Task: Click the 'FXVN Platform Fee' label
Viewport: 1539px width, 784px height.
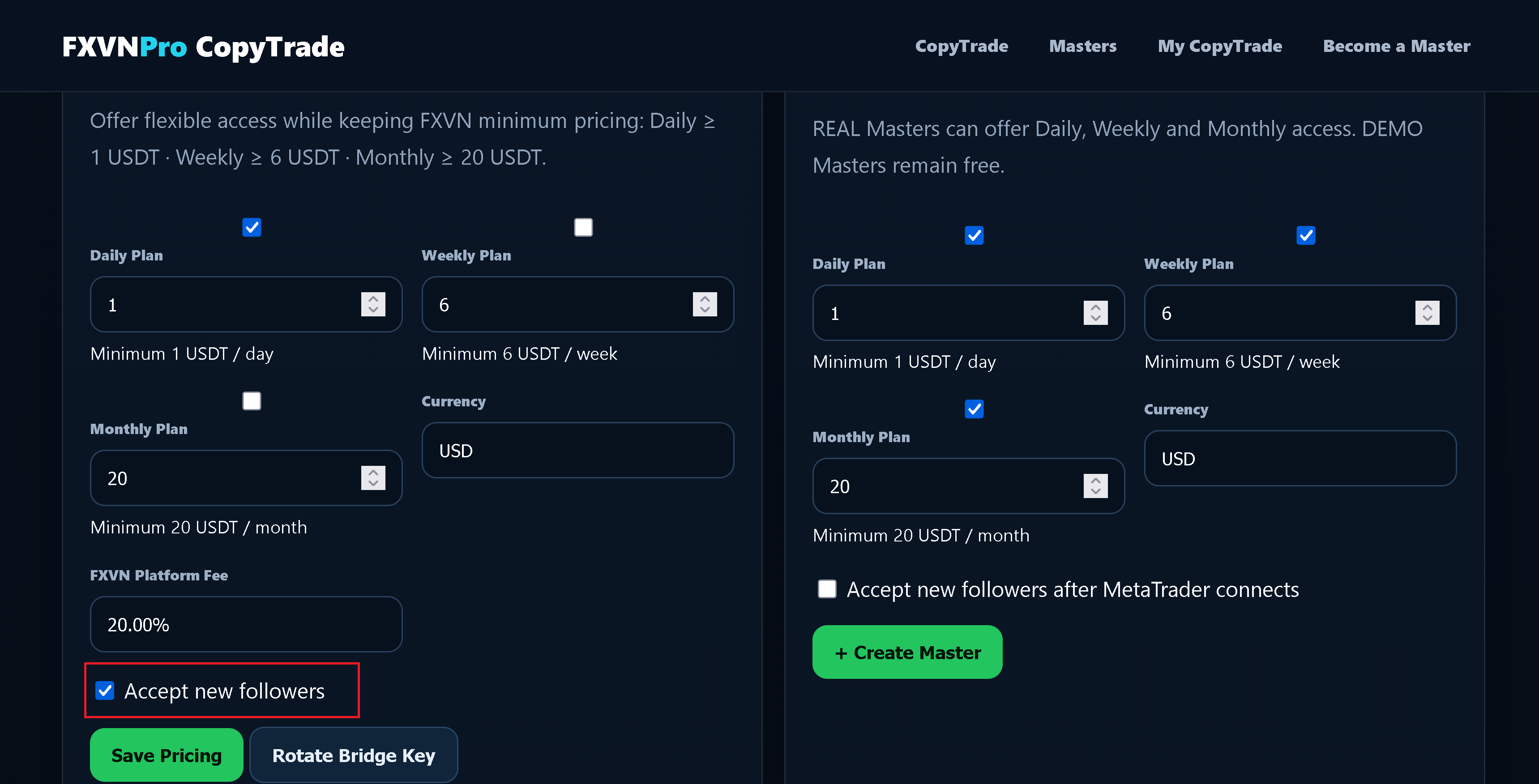Action: pyautogui.click(x=159, y=575)
